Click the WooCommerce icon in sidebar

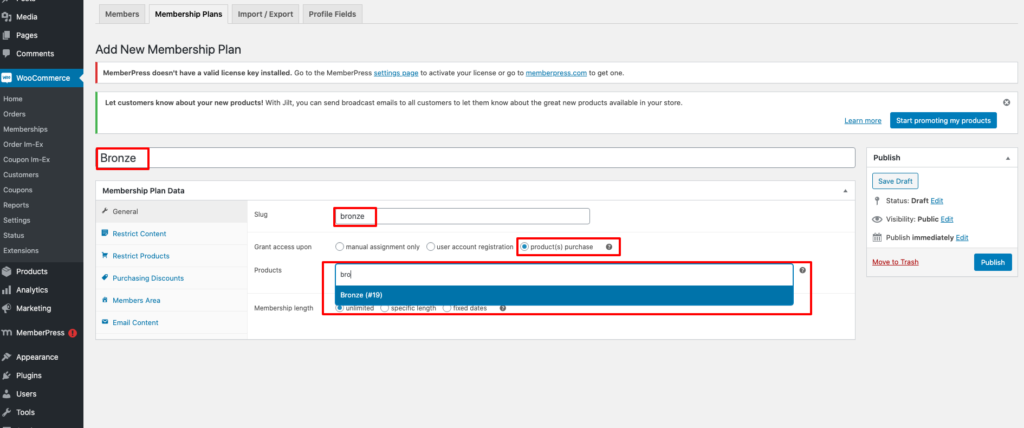coord(7,77)
